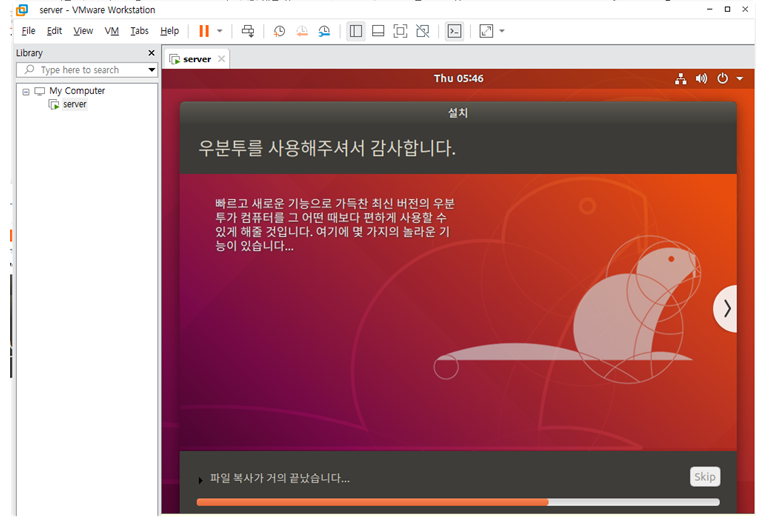The height and width of the screenshot is (520, 774).
Task: Open the Ubuntu network status icon
Action: [x=681, y=79]
